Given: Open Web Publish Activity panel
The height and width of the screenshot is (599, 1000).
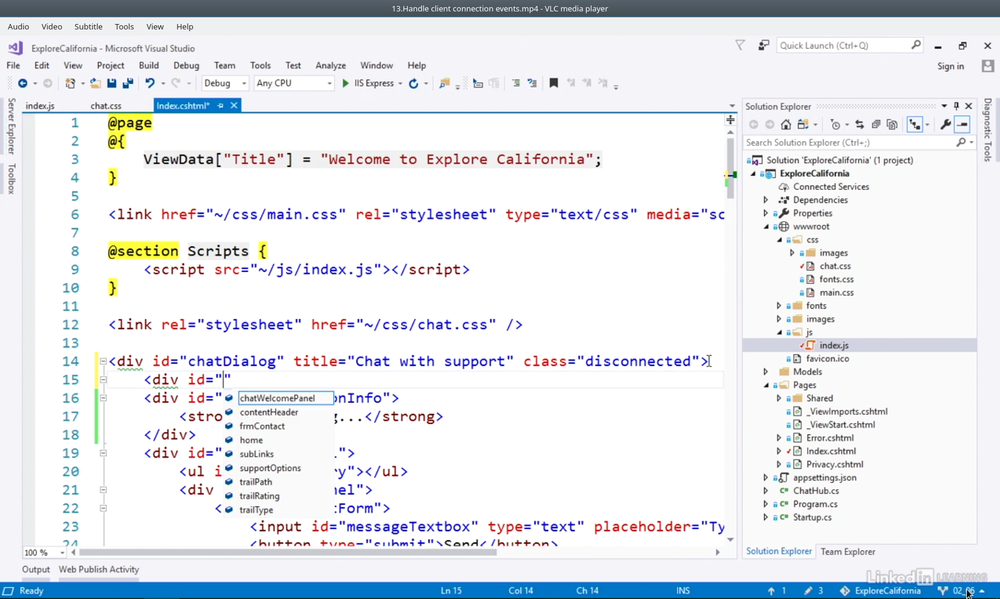Looking at the screenshot, I should 99,570.
